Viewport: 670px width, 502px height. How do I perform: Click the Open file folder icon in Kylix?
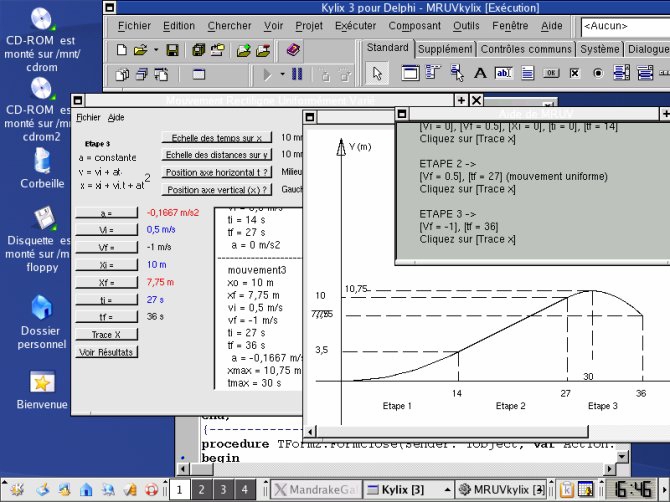[140, 50]
